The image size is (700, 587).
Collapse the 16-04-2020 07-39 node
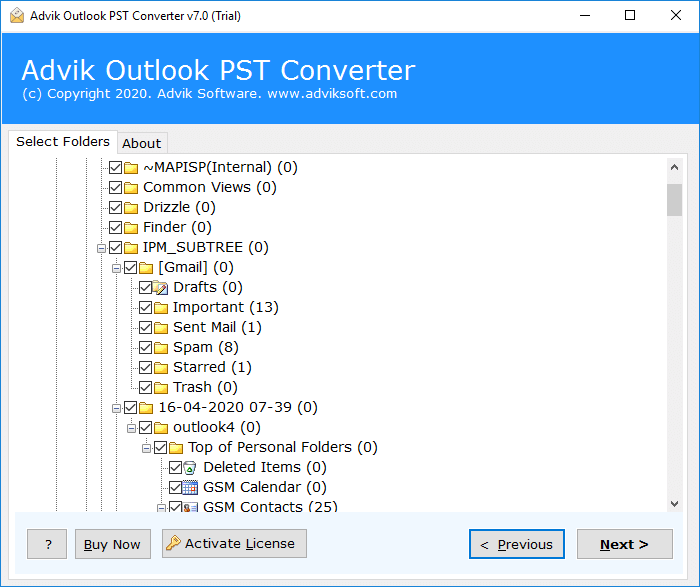point(116,408)
